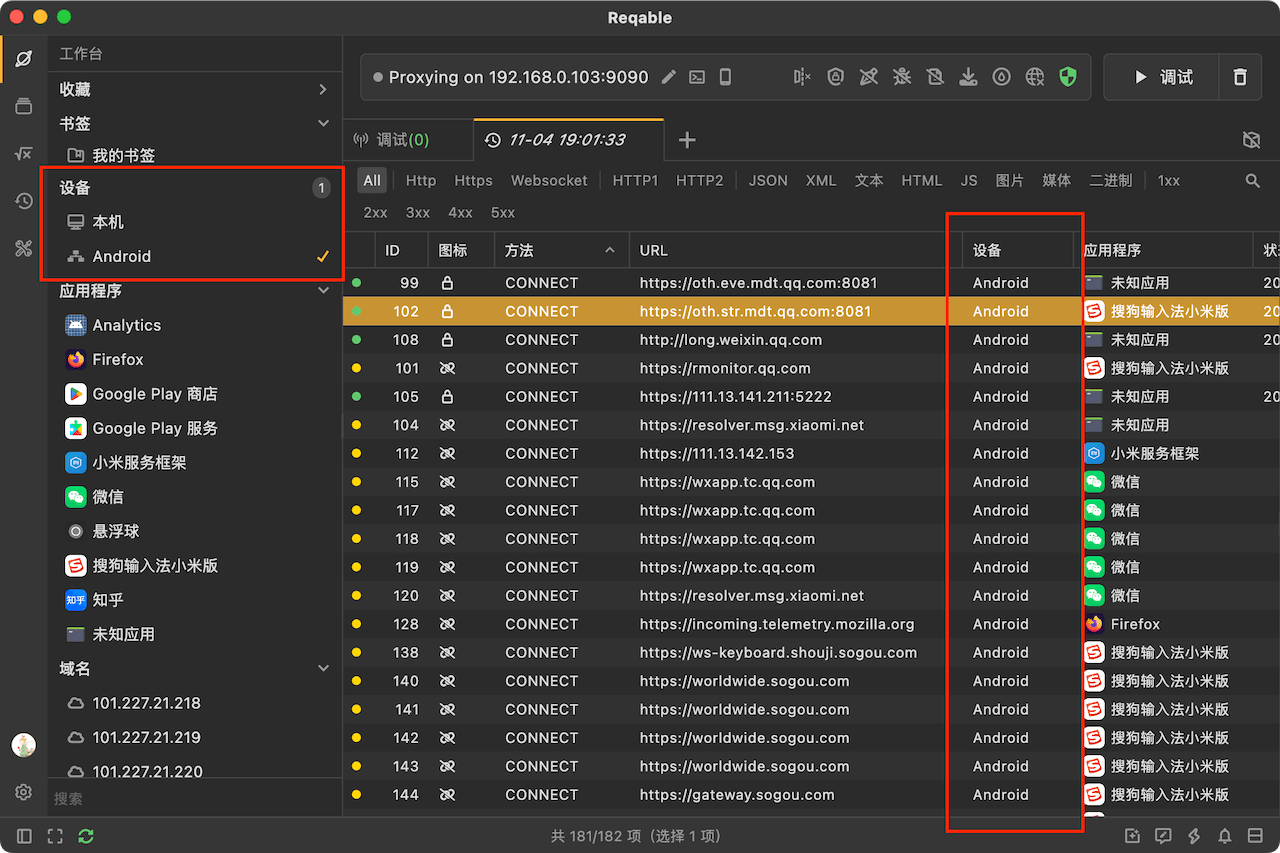
Task: Click the notification bell in status bar
Action: (1224, 836)
